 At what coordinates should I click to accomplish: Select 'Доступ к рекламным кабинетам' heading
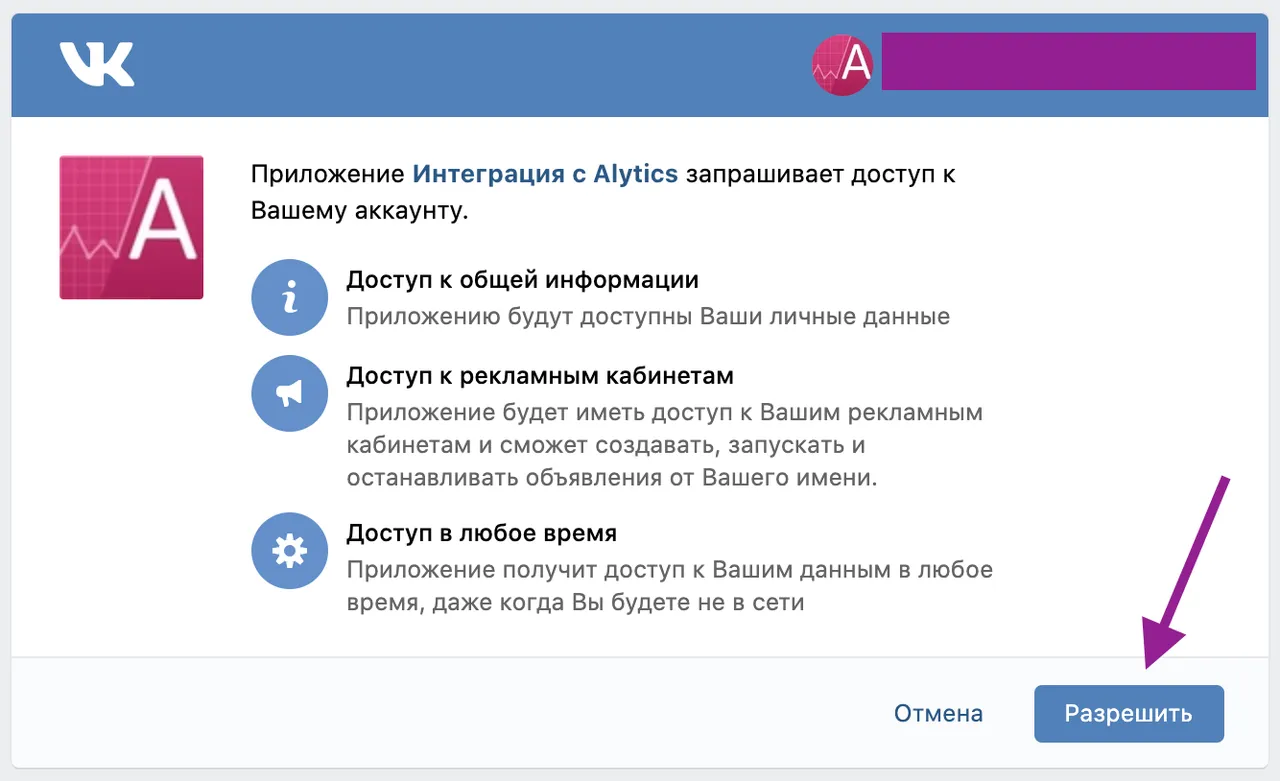tap(540, 375)
